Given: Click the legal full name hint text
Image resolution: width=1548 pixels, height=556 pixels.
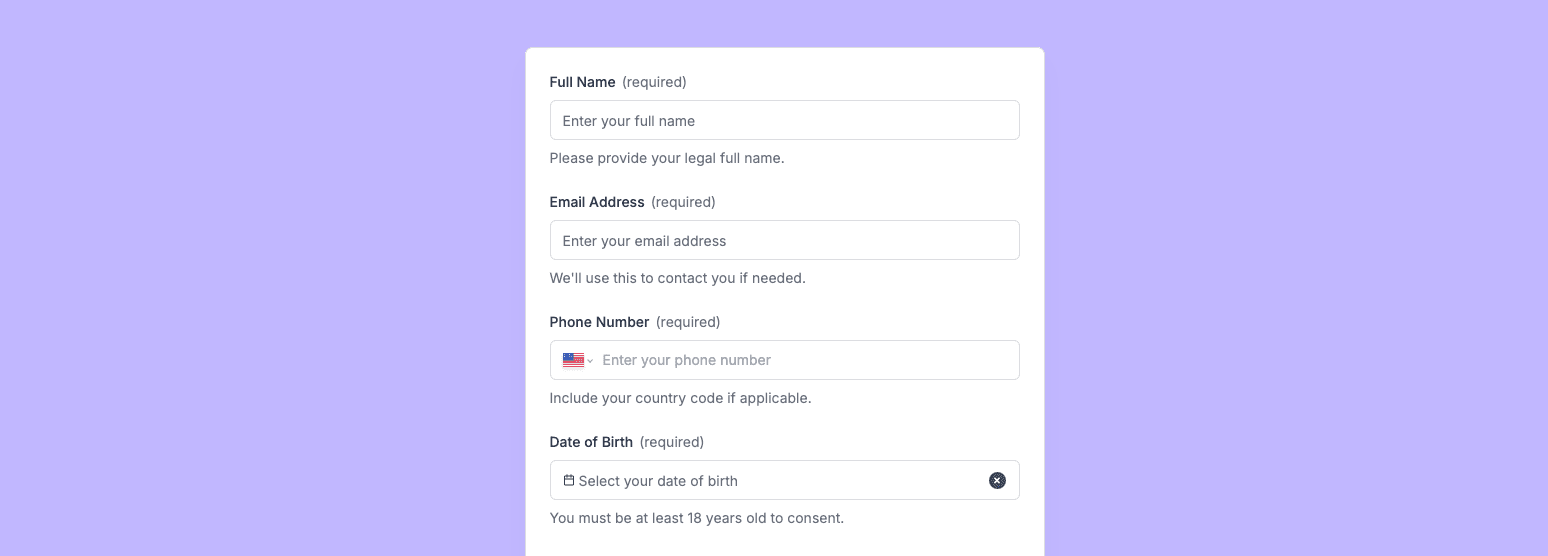Looking at the screenshot, I should 666,158.
